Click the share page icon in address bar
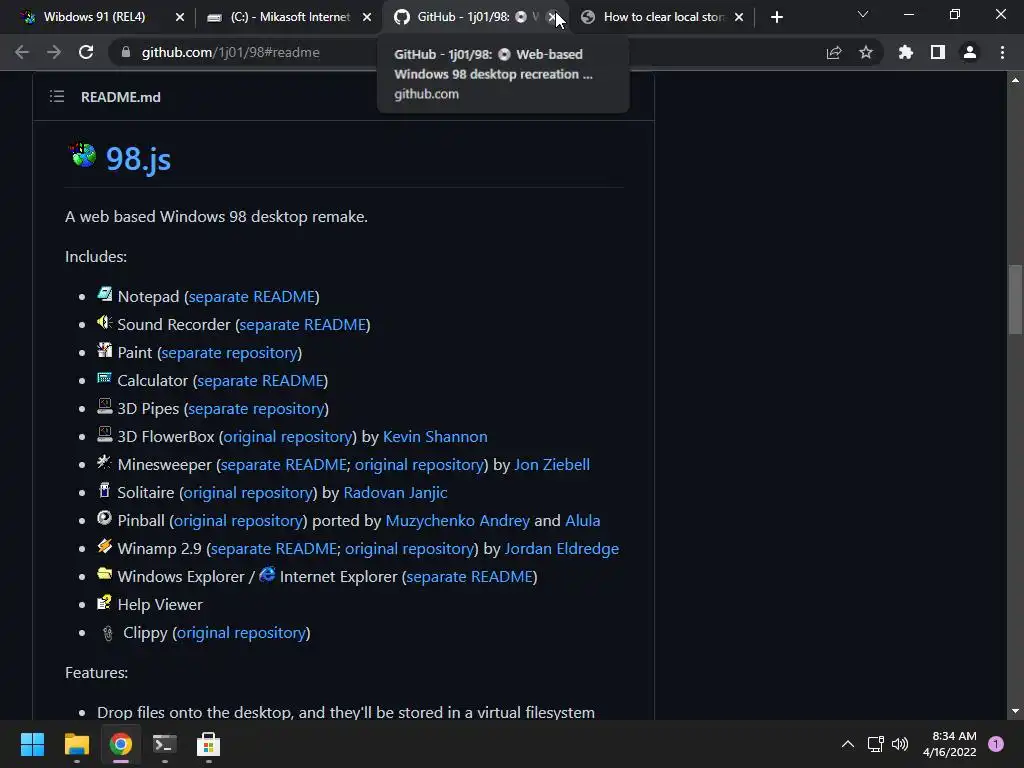1024x768 pixels. pyautogui.click(x=834, y=52)
